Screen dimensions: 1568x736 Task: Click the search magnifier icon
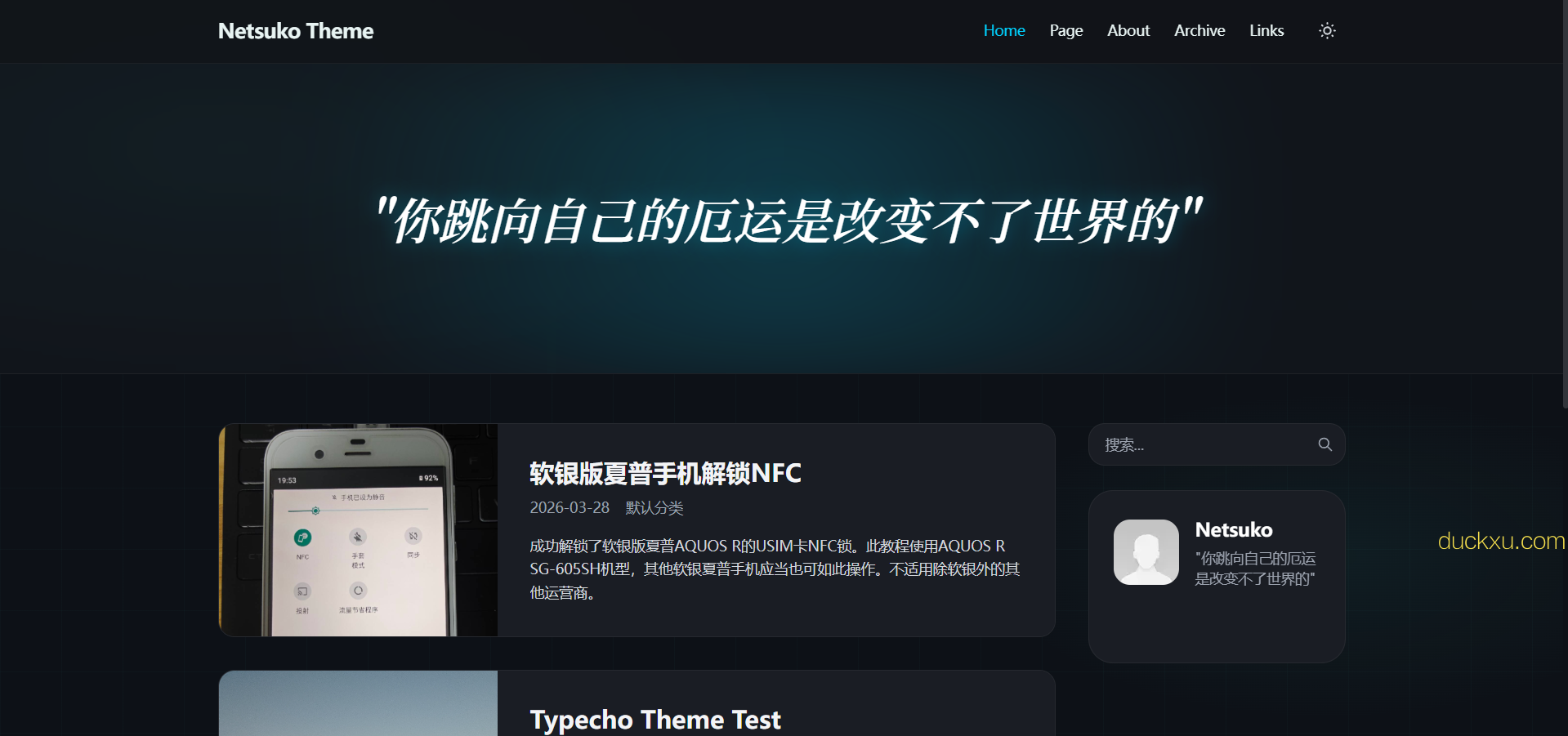point(1325,444)
